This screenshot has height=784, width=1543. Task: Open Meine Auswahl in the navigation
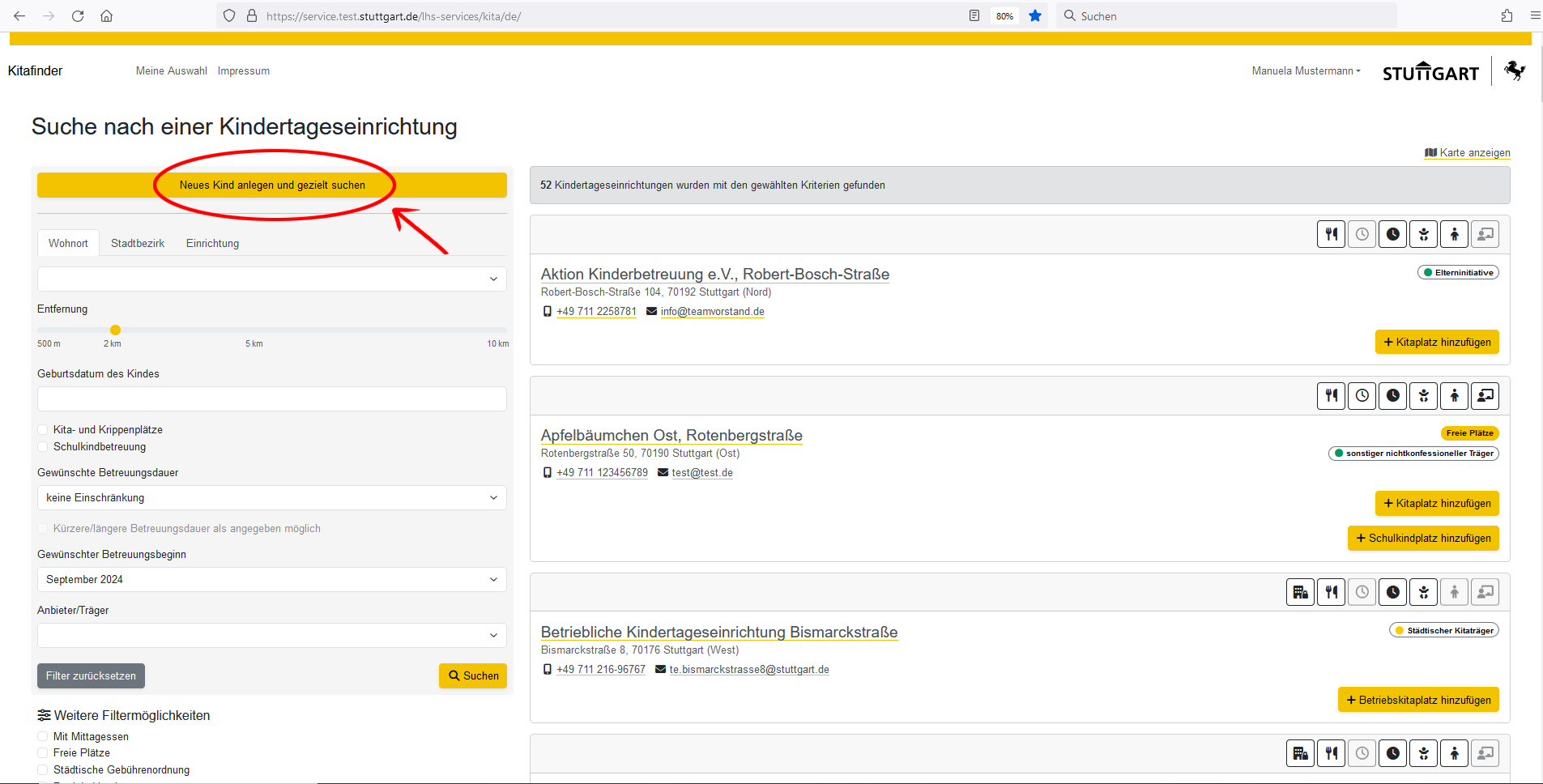tap(171, 71)
